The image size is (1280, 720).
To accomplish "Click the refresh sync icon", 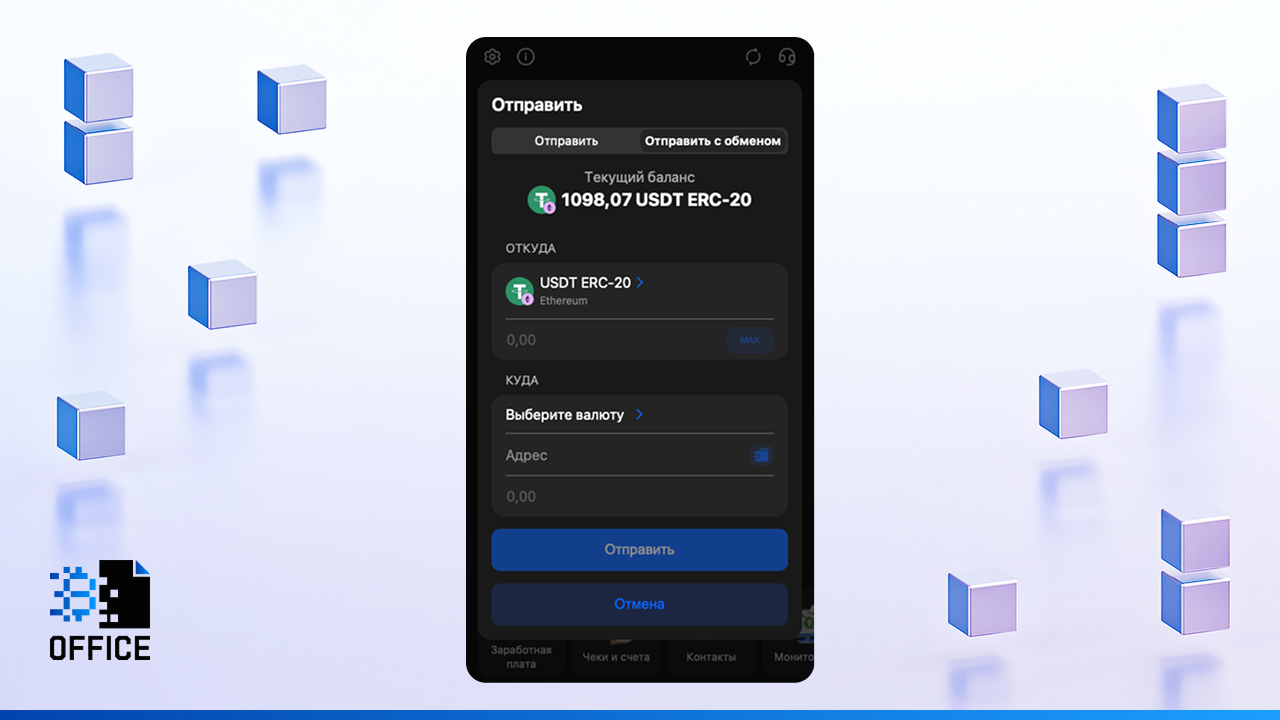I will [x=753, y=57].
